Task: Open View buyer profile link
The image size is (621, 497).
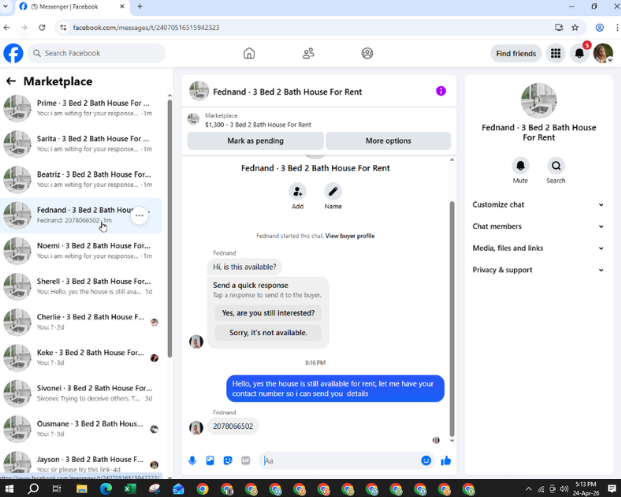Action: (x=350, y=236)
